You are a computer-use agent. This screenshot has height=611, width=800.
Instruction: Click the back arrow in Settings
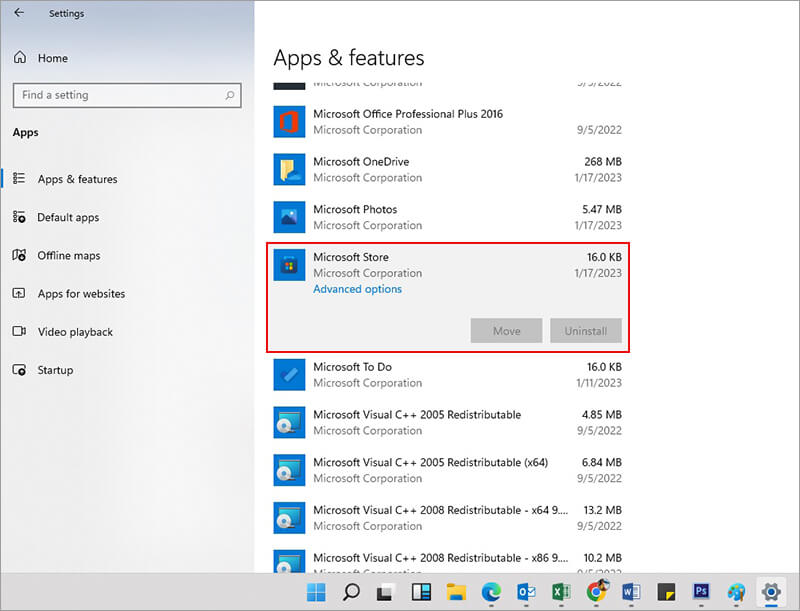point(19,13)
